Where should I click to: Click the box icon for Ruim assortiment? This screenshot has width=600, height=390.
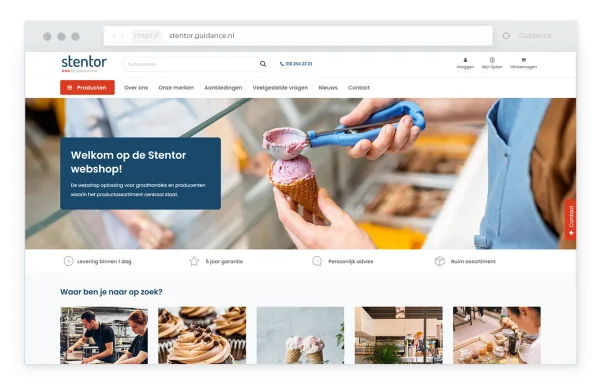coord(440,261)
